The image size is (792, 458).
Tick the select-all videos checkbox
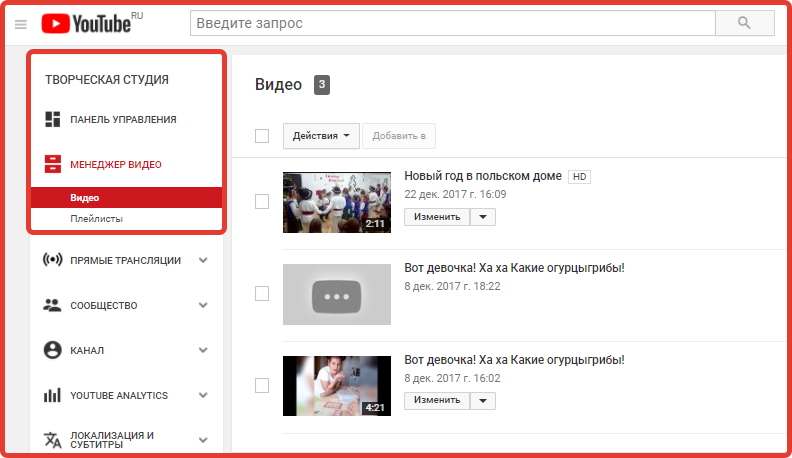click(262, 136)
